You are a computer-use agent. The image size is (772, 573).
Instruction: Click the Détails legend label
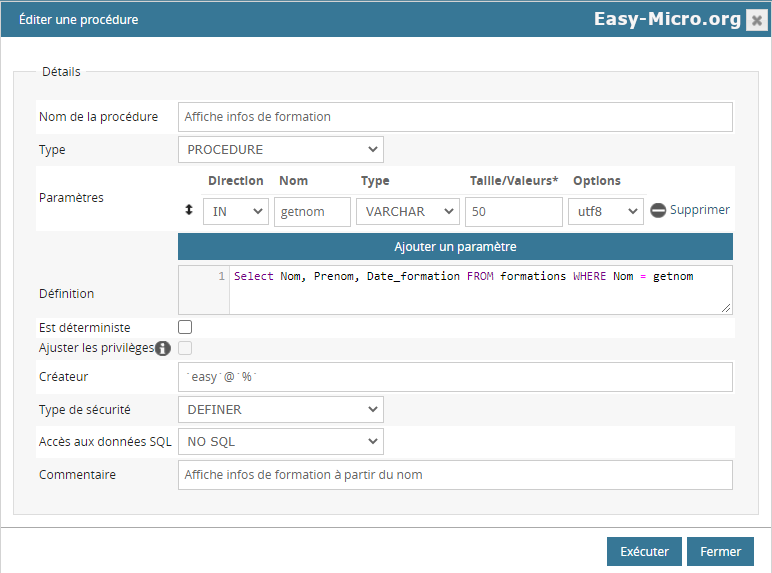61,72
